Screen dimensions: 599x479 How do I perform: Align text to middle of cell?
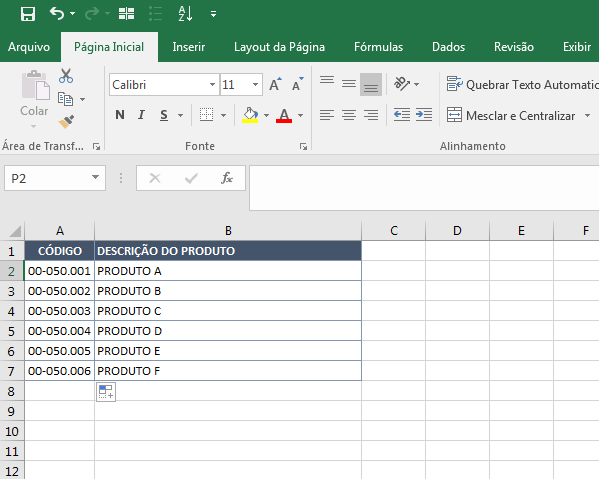coord(349,84)
